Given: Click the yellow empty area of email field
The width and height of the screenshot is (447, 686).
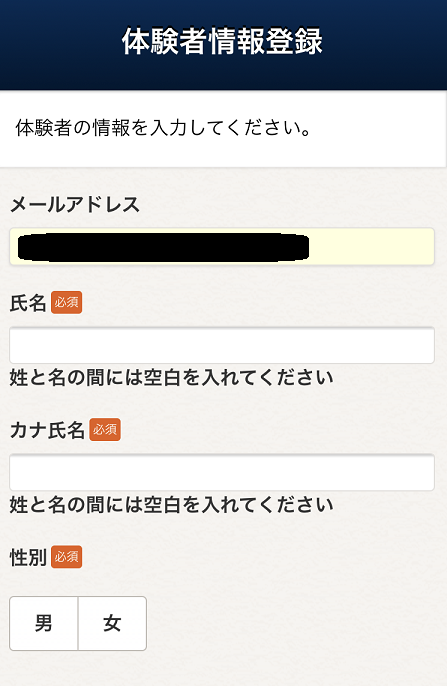Looking at the screenshot, I should [371, 247].
